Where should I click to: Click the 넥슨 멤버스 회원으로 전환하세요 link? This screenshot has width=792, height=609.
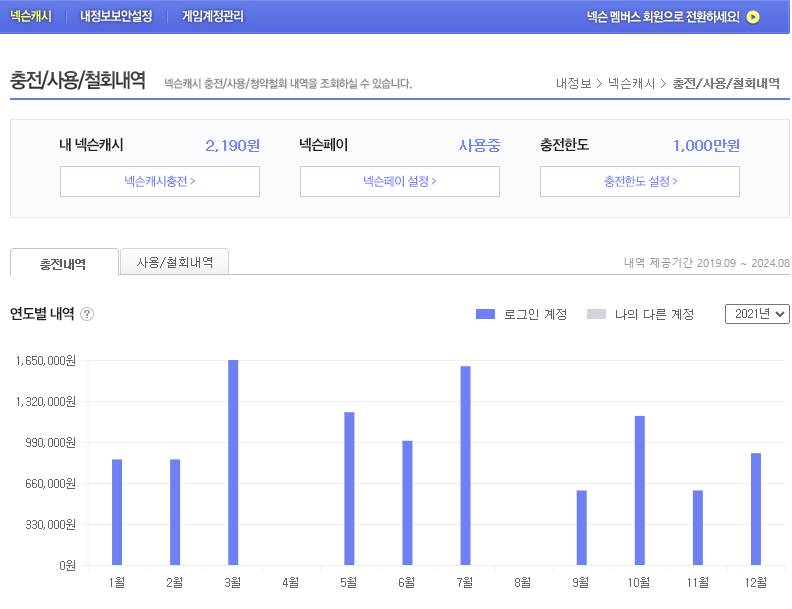[x=663, y=17]
